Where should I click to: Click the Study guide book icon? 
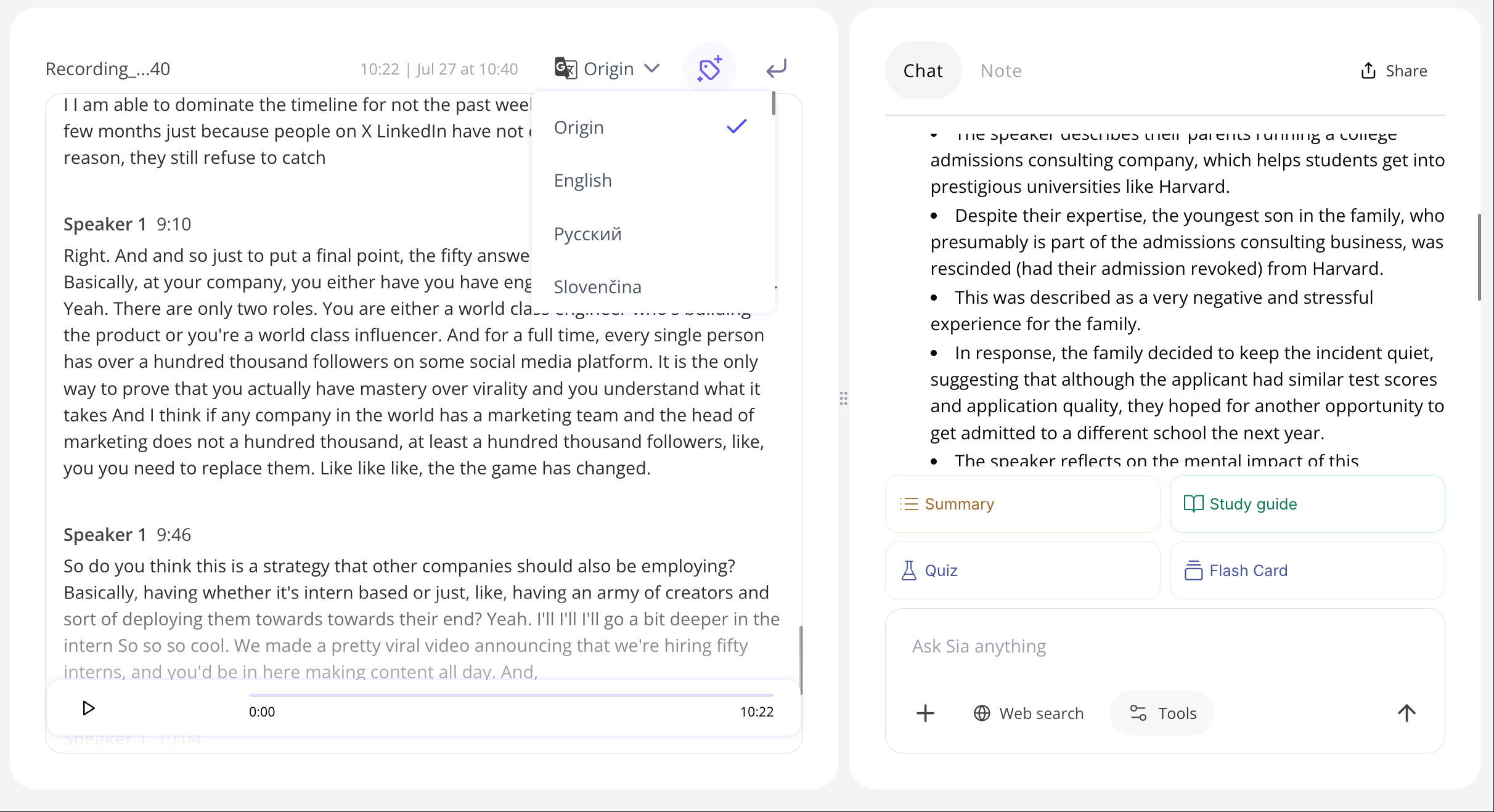pyautogui.click(x=1193, y=503)
